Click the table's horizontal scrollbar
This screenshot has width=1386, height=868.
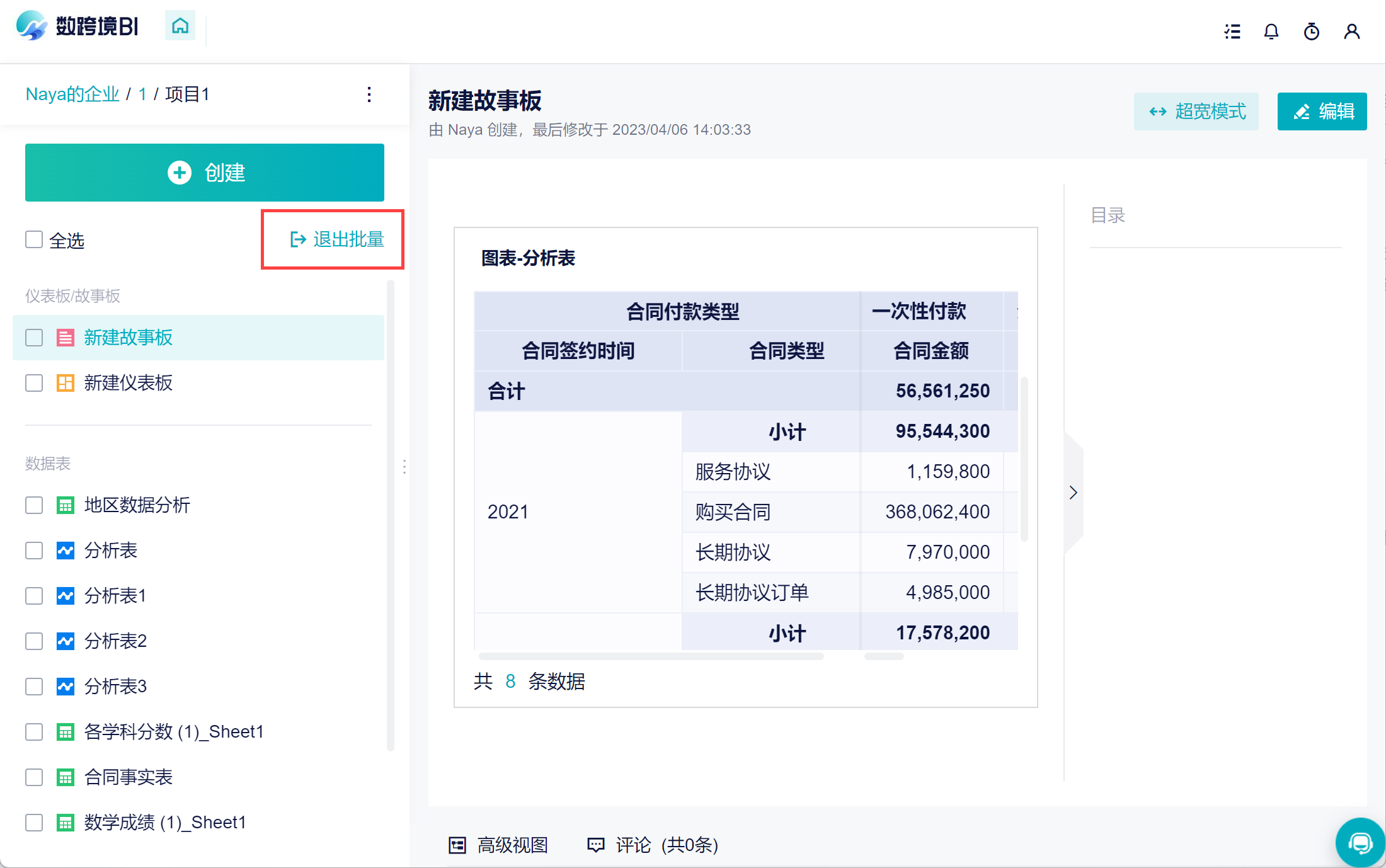[651, 656]
